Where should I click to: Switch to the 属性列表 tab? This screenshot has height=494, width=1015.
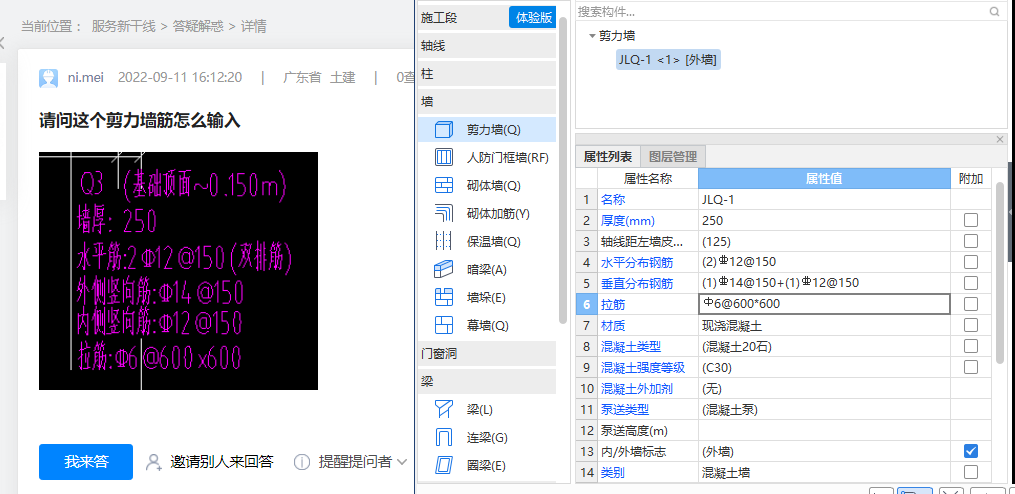coord(608,157)
